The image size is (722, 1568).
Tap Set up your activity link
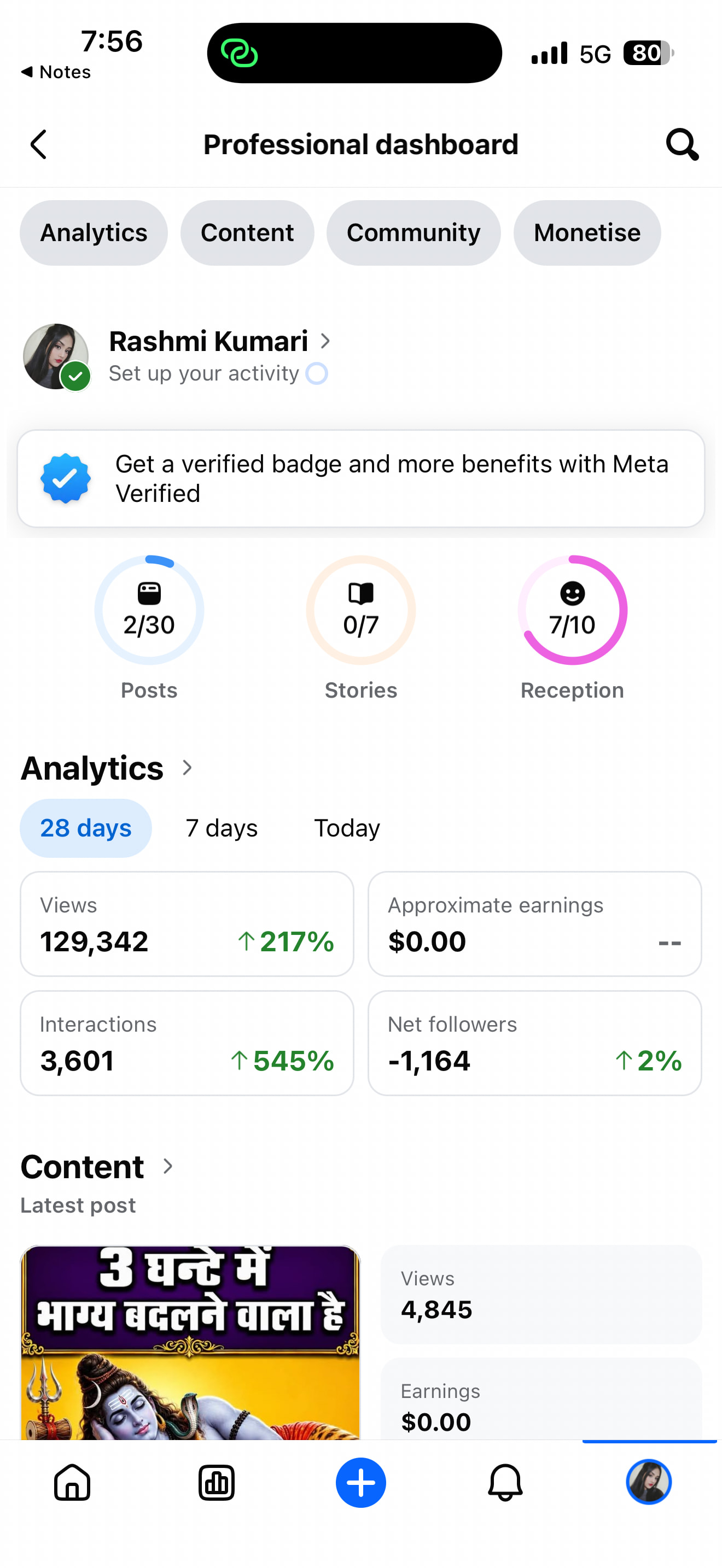pos(204,373)
